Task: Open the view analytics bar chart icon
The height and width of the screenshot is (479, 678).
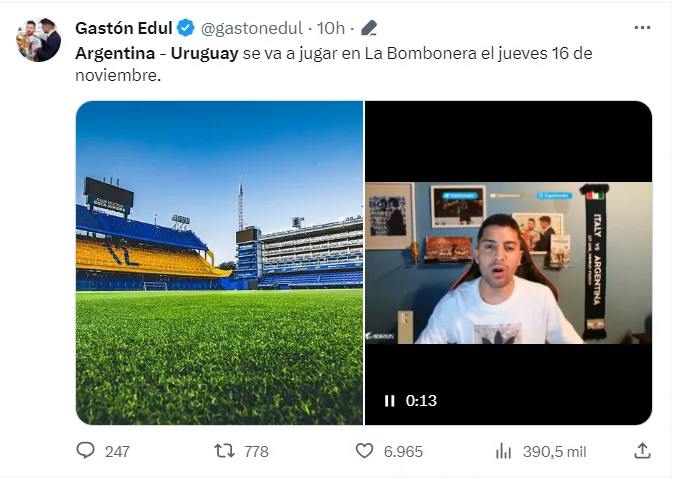Action: coord(504,451)
